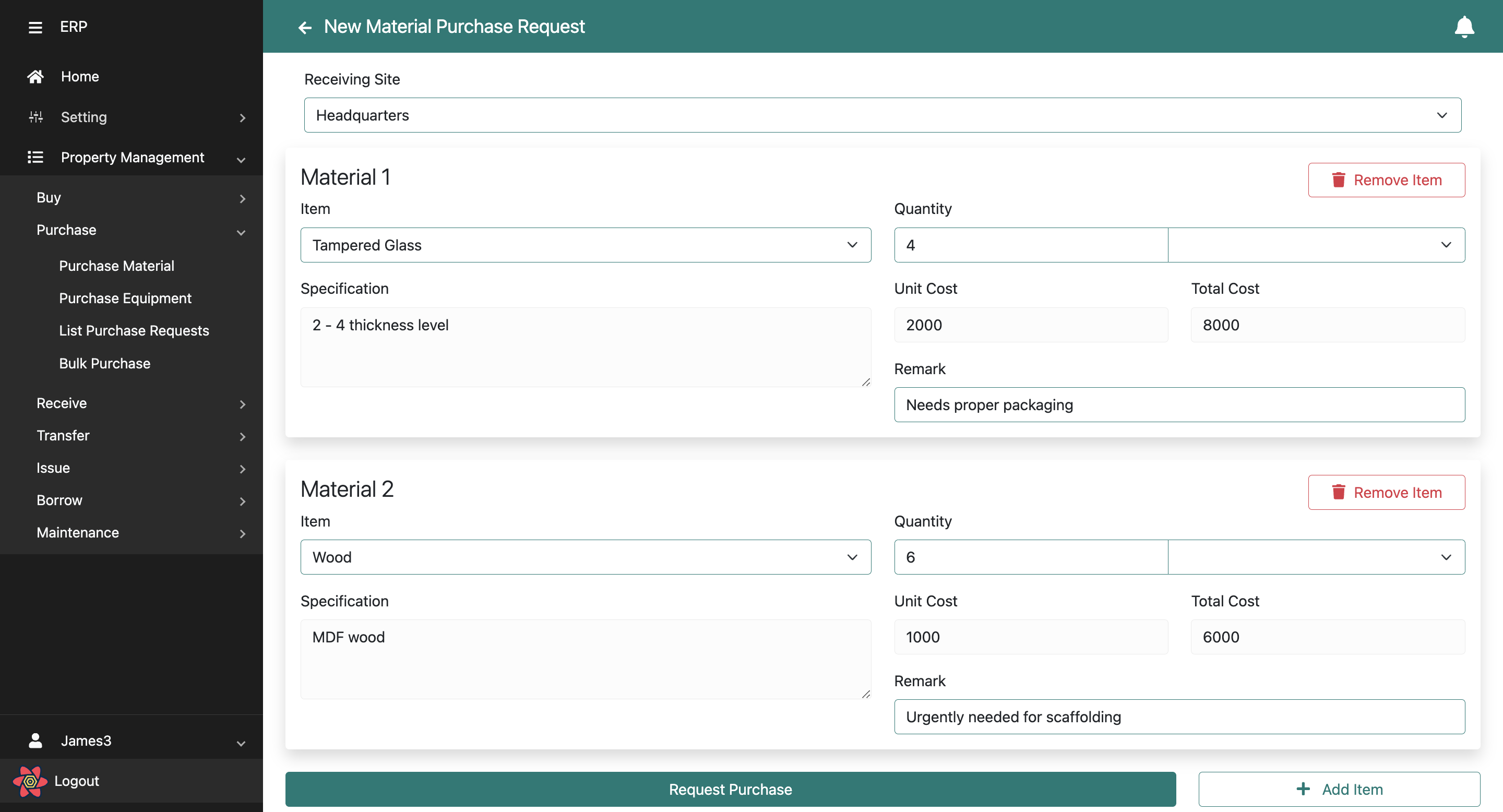The width and height of the screenshot is (1503, 812).
Task: Expand the Setting menu chevron
Action: click(242, 118)
